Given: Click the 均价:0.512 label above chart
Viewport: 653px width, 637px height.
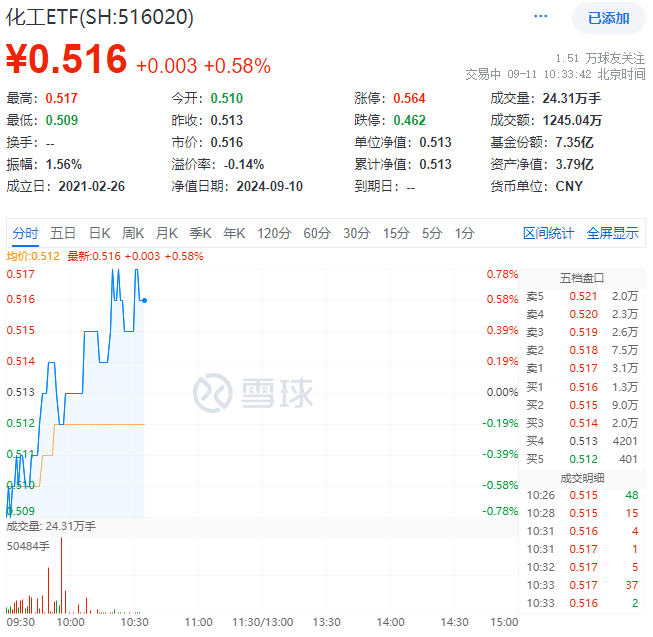Looking at the screenshot, I should click(x=33, y=256).
